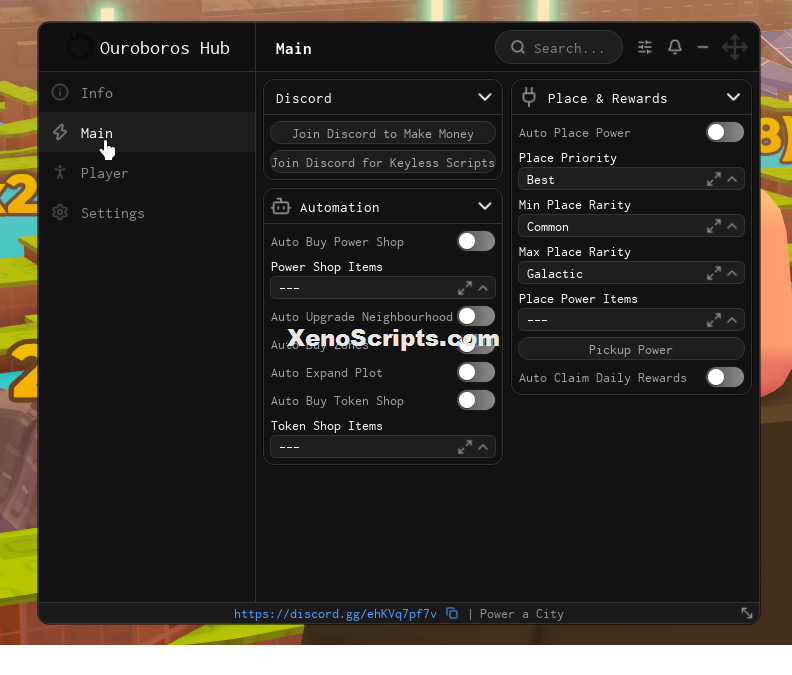Toggle Auto Claim Daily Rewards switch
The image size is (792, 675).
pos(725,377)
